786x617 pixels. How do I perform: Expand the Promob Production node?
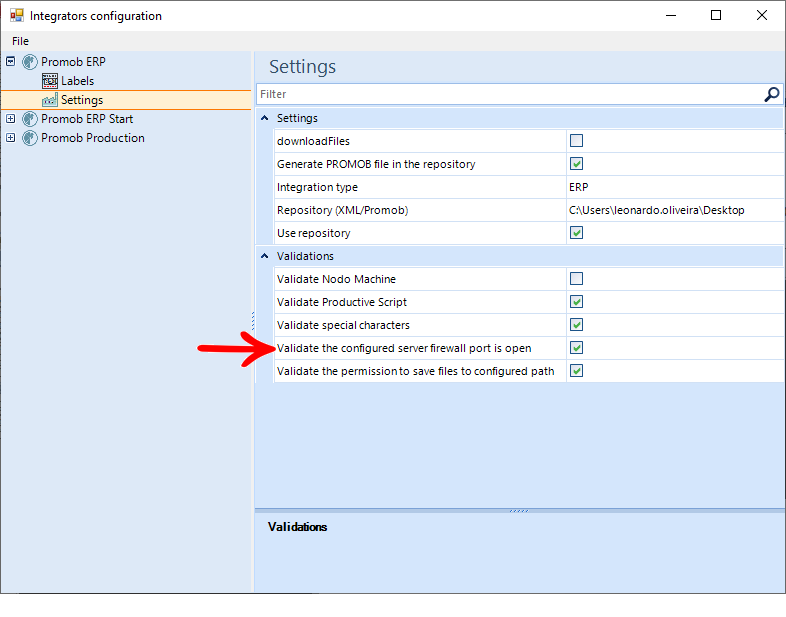[x=11, y=138]
